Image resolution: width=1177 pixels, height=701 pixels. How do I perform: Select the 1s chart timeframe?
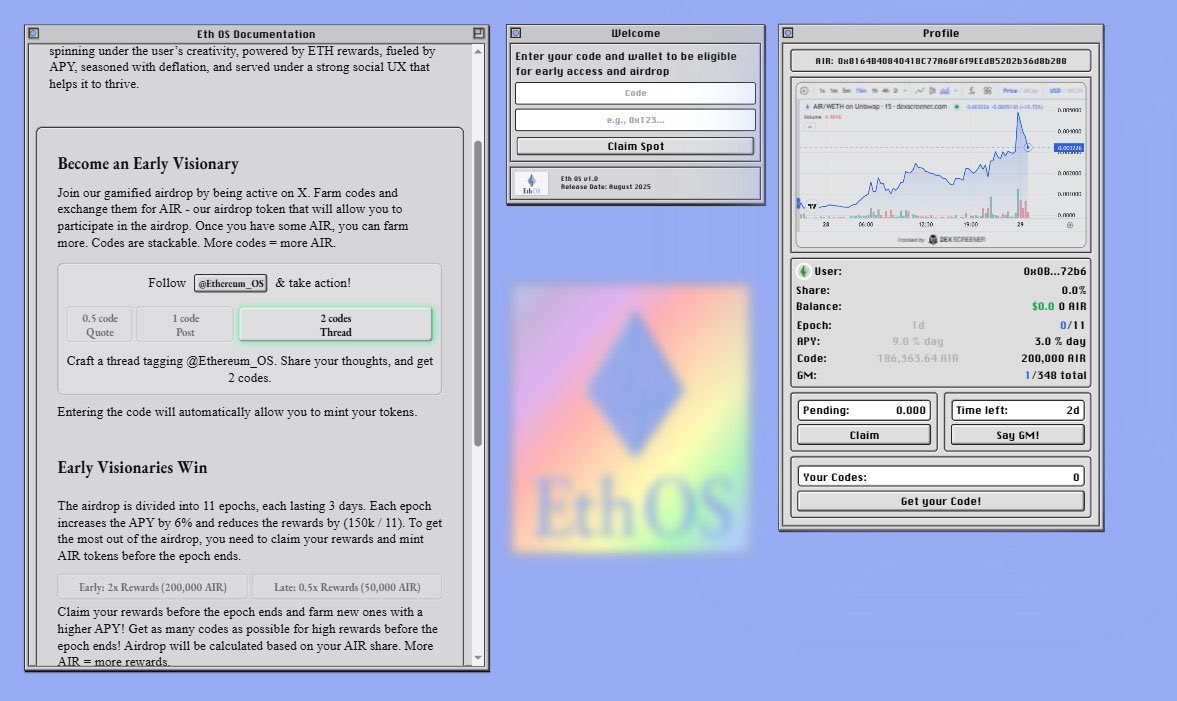[822, 91]
